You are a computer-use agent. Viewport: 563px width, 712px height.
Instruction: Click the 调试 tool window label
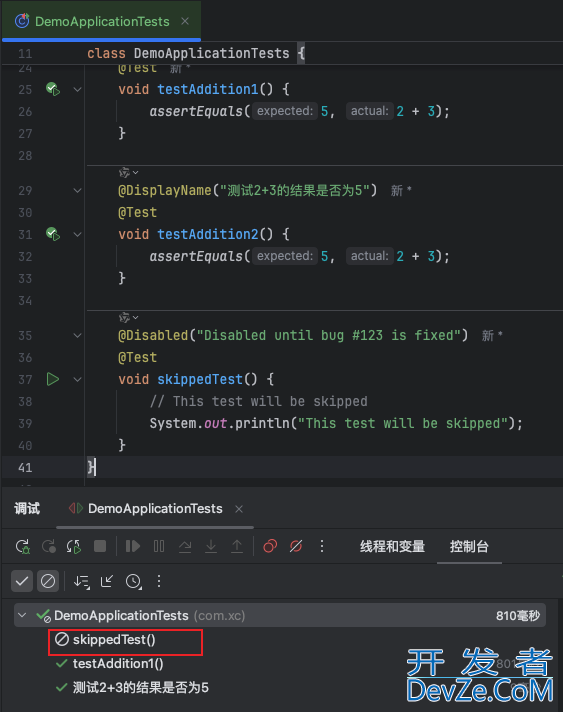click(x=27, y=508)
